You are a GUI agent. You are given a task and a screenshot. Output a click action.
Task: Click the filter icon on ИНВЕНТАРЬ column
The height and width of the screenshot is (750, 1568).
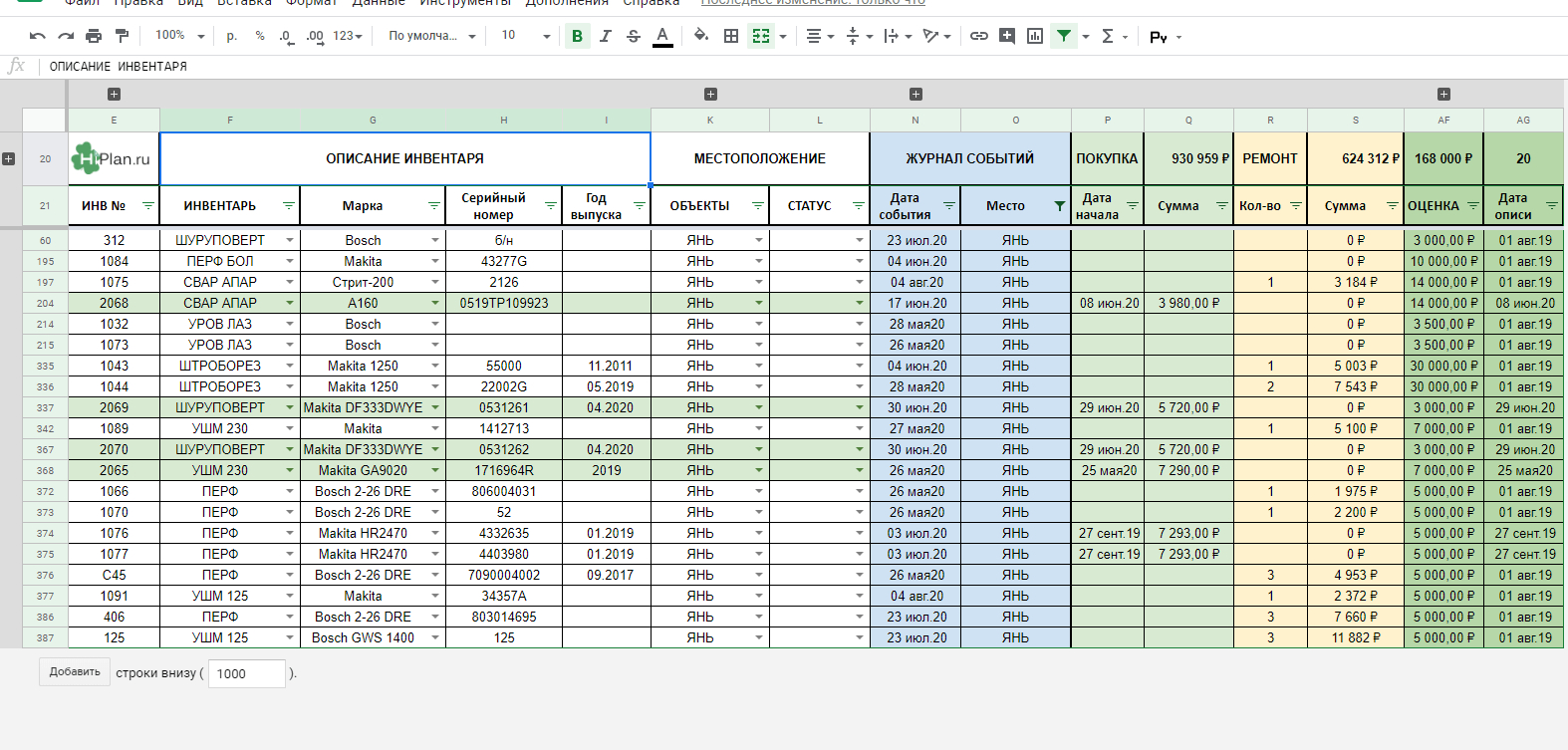tap(289, 206)
